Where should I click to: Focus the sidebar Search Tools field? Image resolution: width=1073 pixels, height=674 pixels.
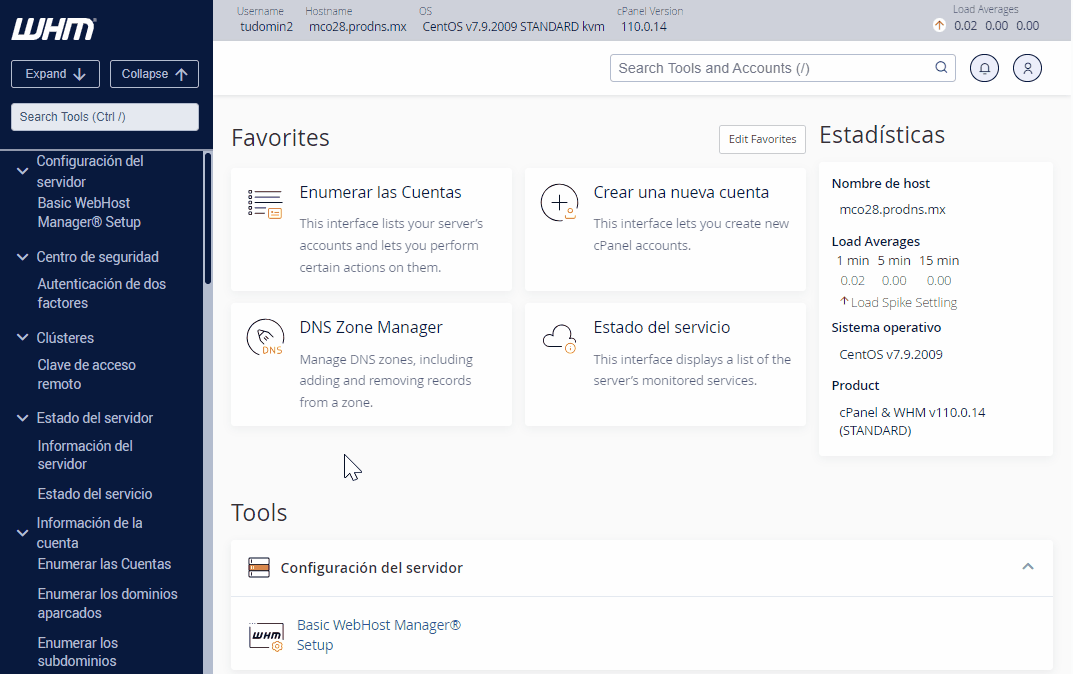click(105, 117)
